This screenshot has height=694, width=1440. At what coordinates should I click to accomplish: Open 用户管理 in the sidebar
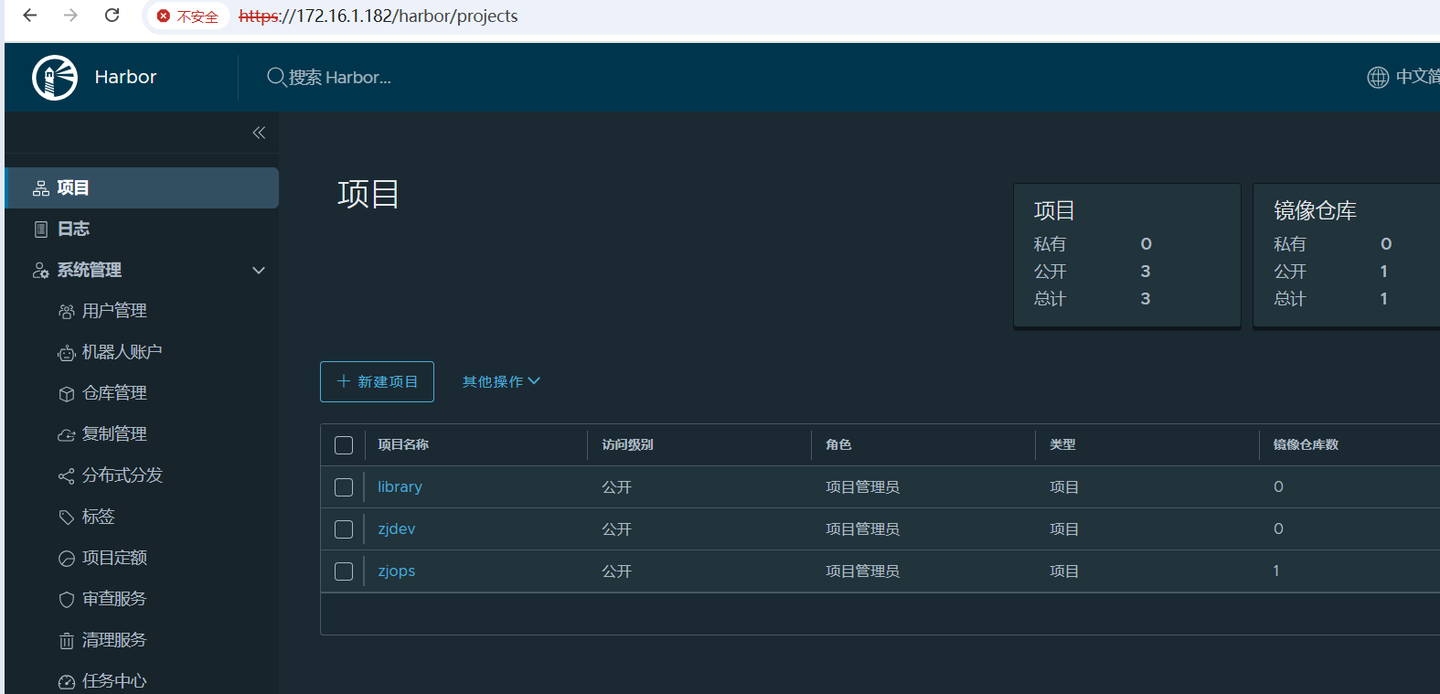point(116,310)
